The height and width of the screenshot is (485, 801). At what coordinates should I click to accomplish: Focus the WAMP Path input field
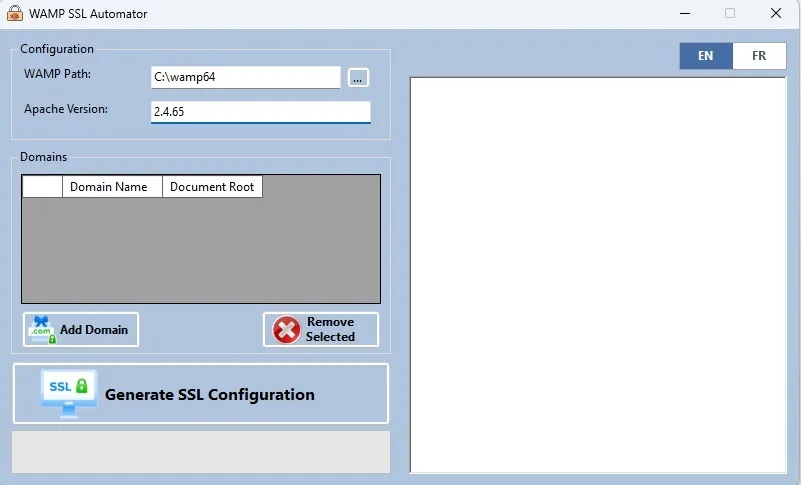click(246, 77)
